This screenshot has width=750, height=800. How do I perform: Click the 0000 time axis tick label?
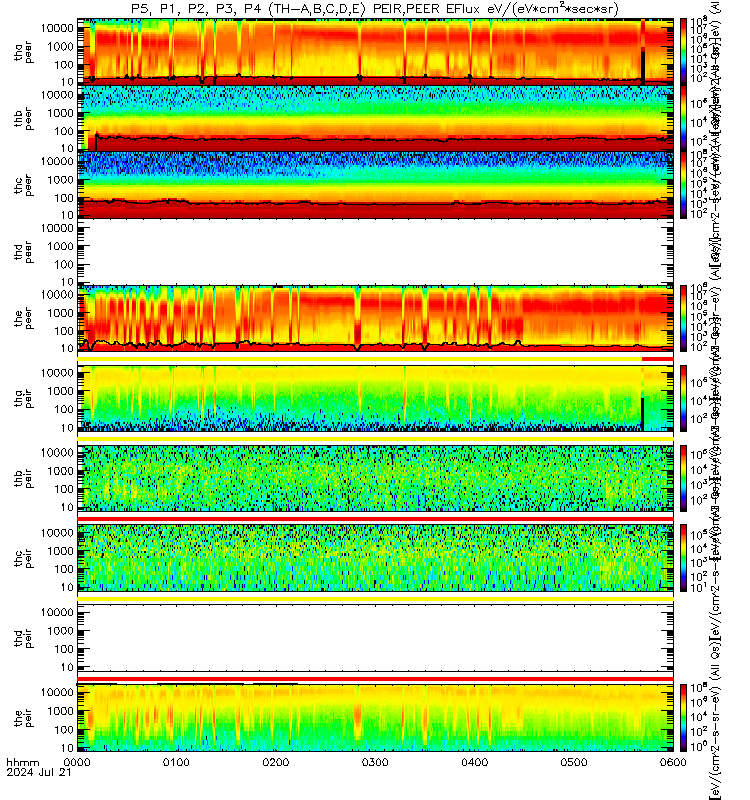(77, 762)
